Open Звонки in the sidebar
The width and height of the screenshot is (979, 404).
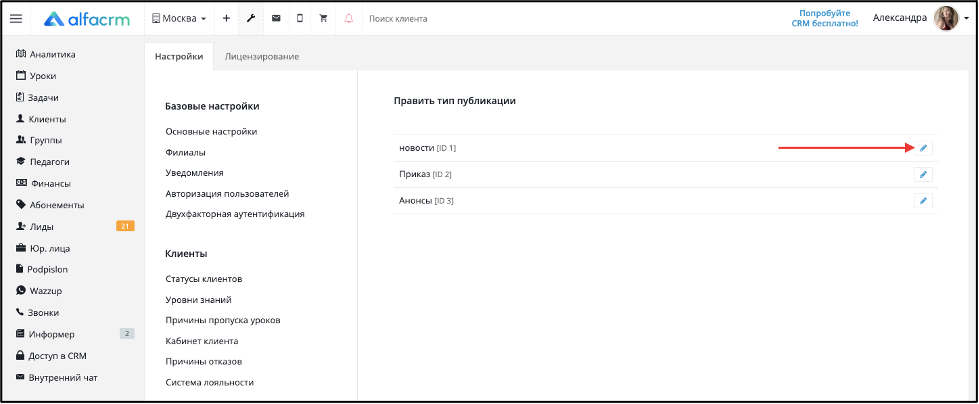click(37, 313)
